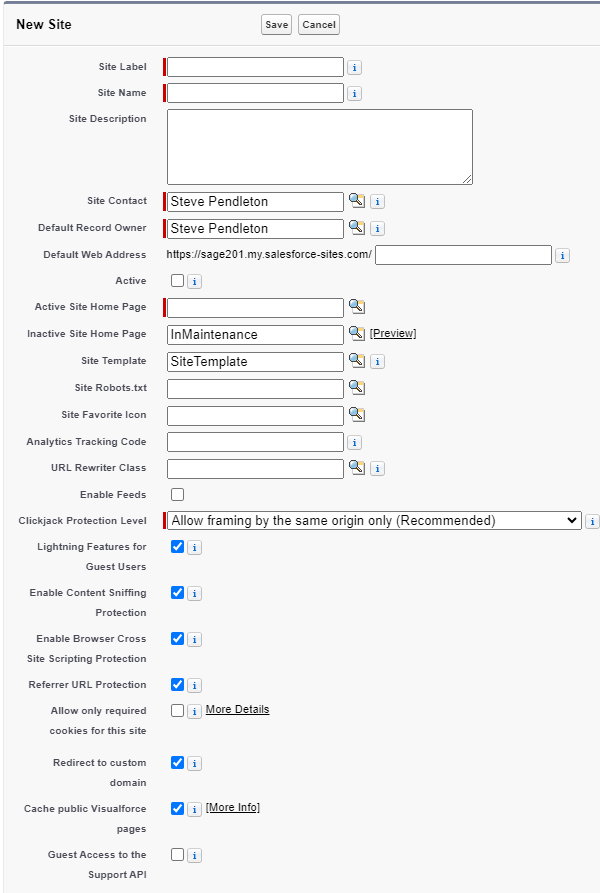Open Site Favorite Icon lookup
This screenshot has height=893, width=600.
(356, 414)
